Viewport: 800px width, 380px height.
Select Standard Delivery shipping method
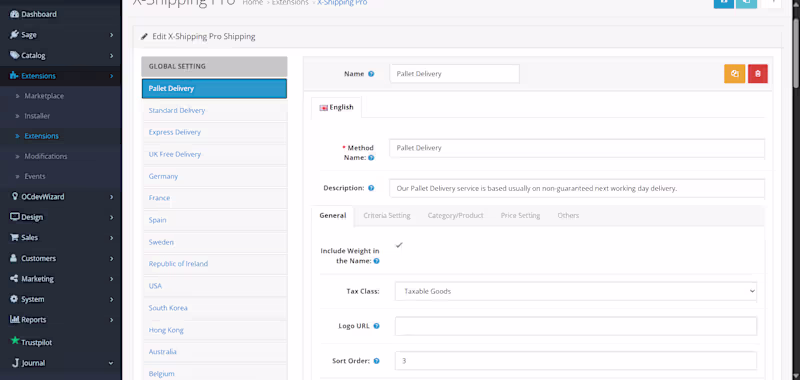click(x=214, y=110)
